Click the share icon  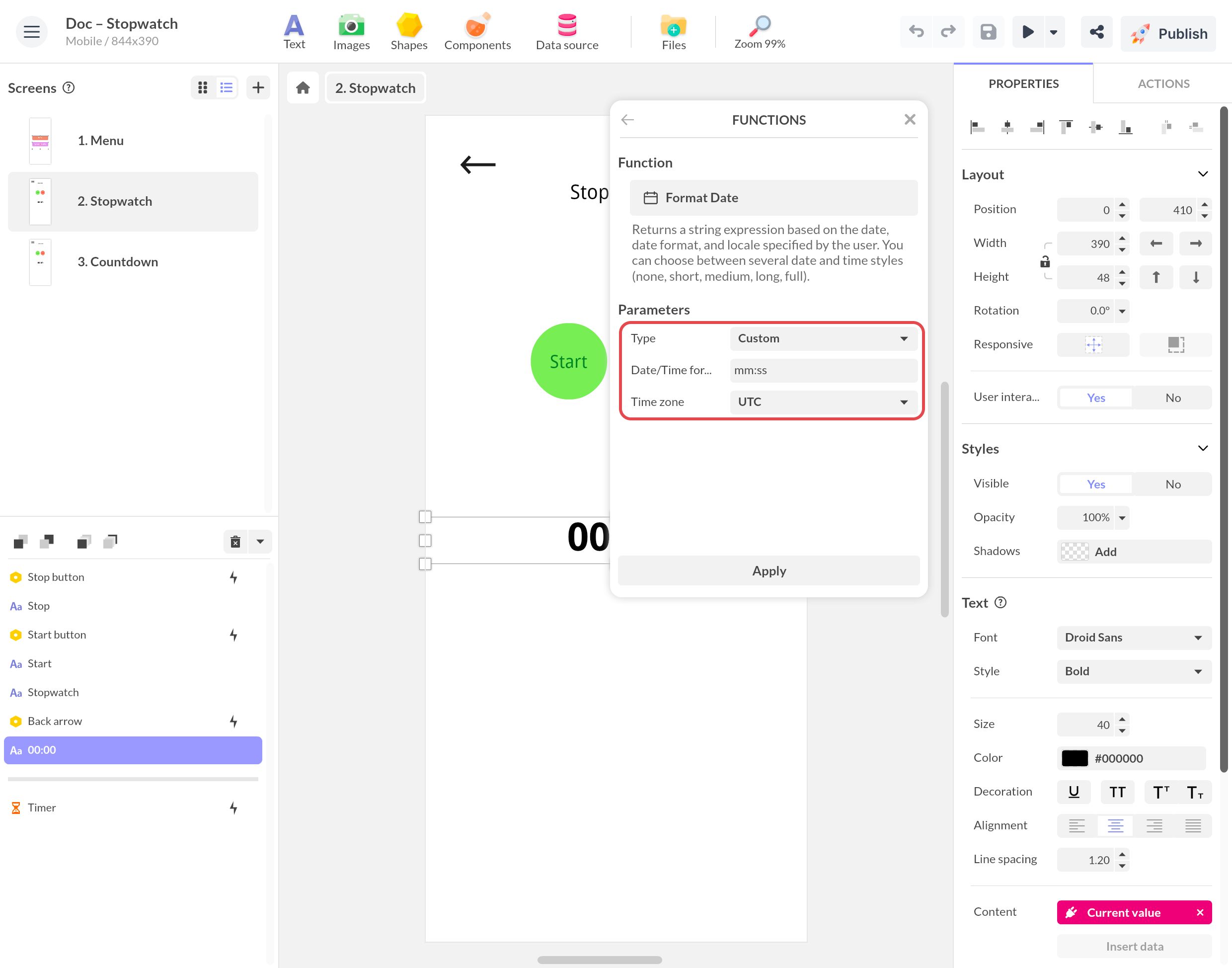pyautogui.click(x=1096, y=32)
